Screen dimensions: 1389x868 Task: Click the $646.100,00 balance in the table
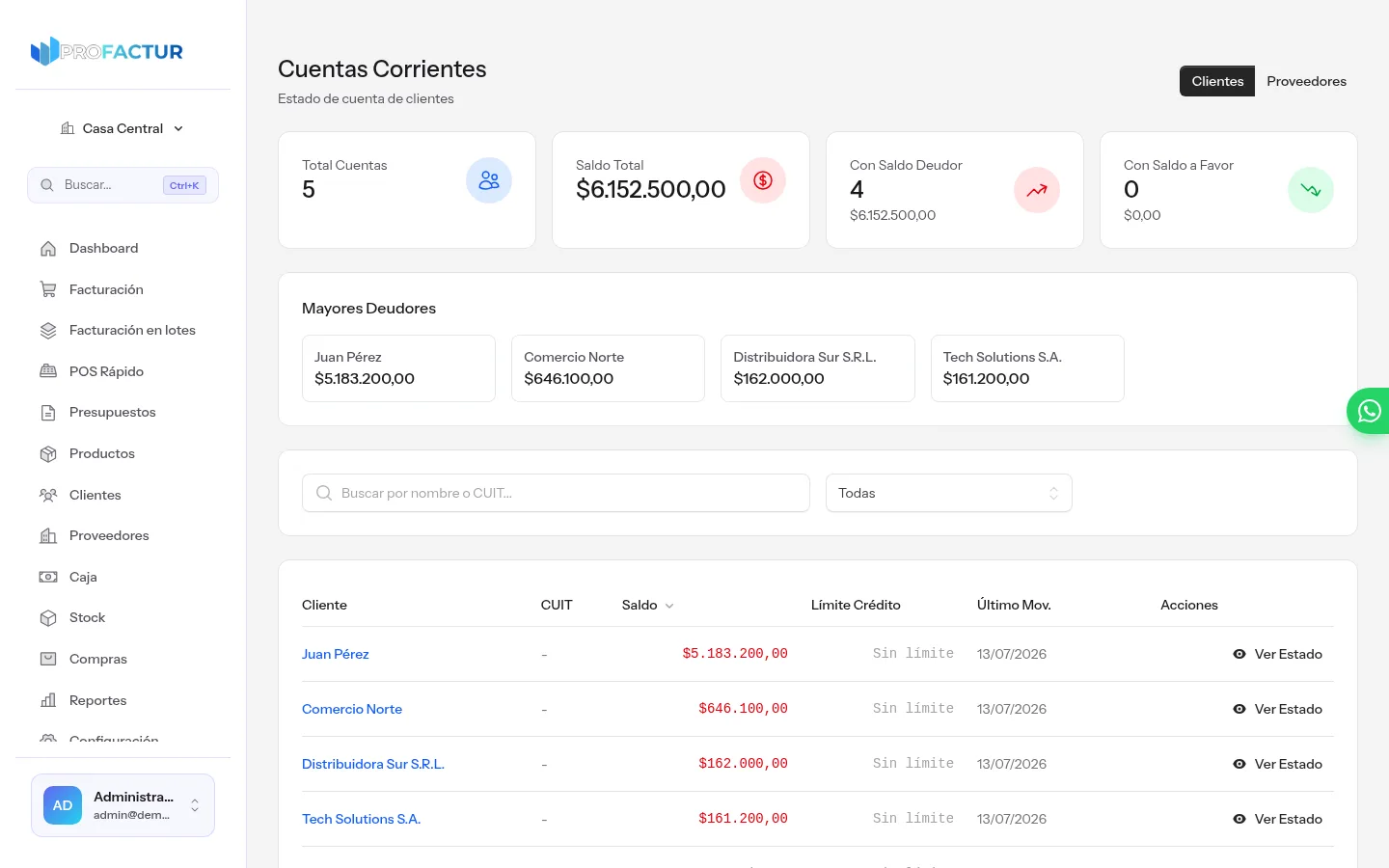click(743, 709)
